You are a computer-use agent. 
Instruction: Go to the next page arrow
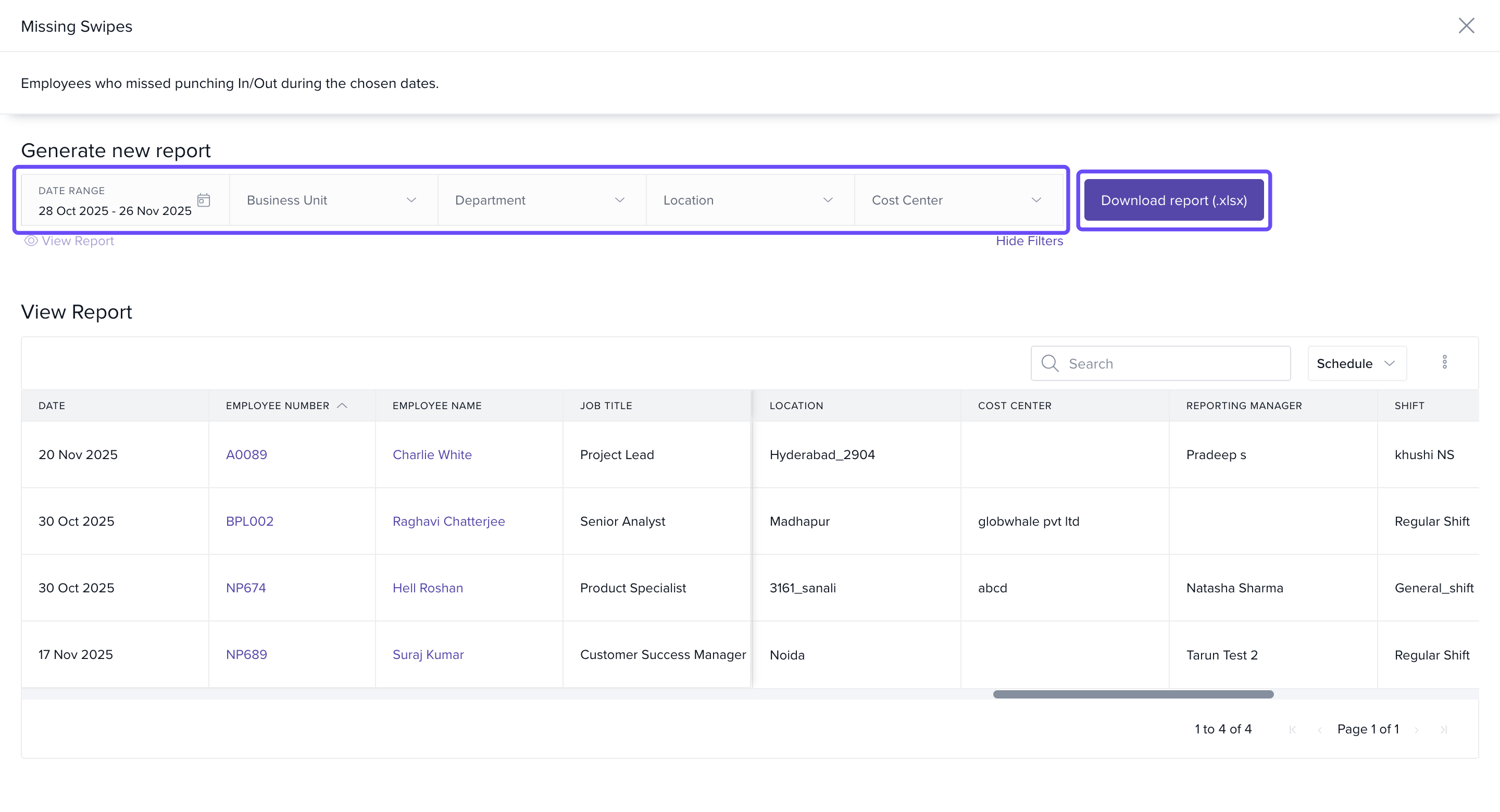pyautogui.click(x=1416, y=730)
